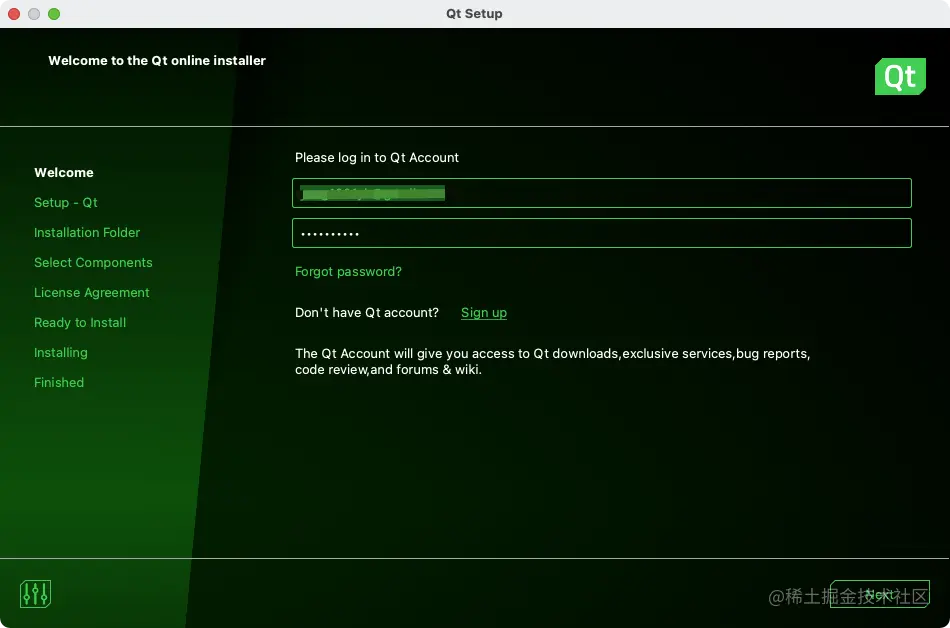950x628 pixels.
Task: Focus the password input field
Action: 602,233
